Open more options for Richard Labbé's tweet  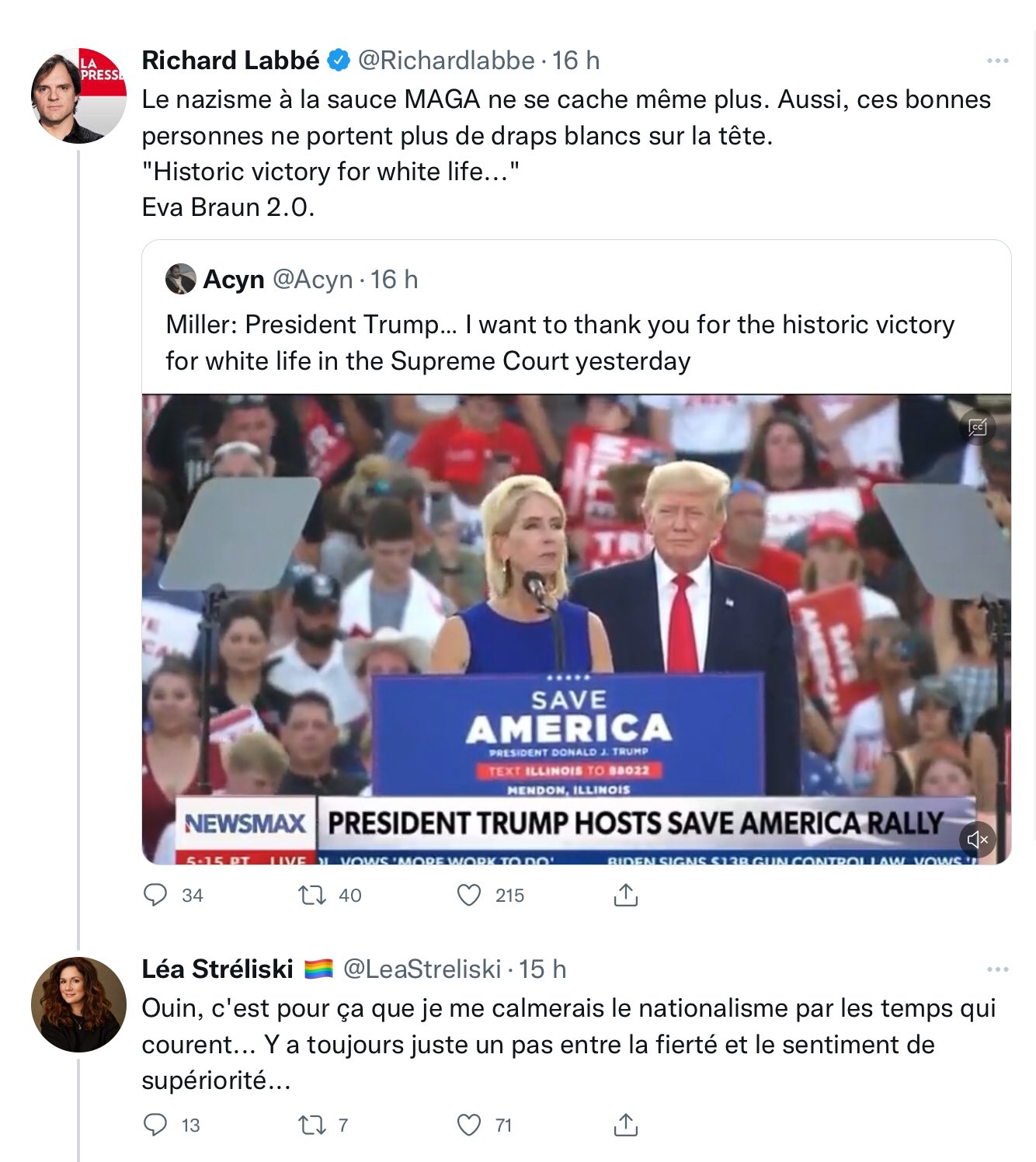[997, 61]
